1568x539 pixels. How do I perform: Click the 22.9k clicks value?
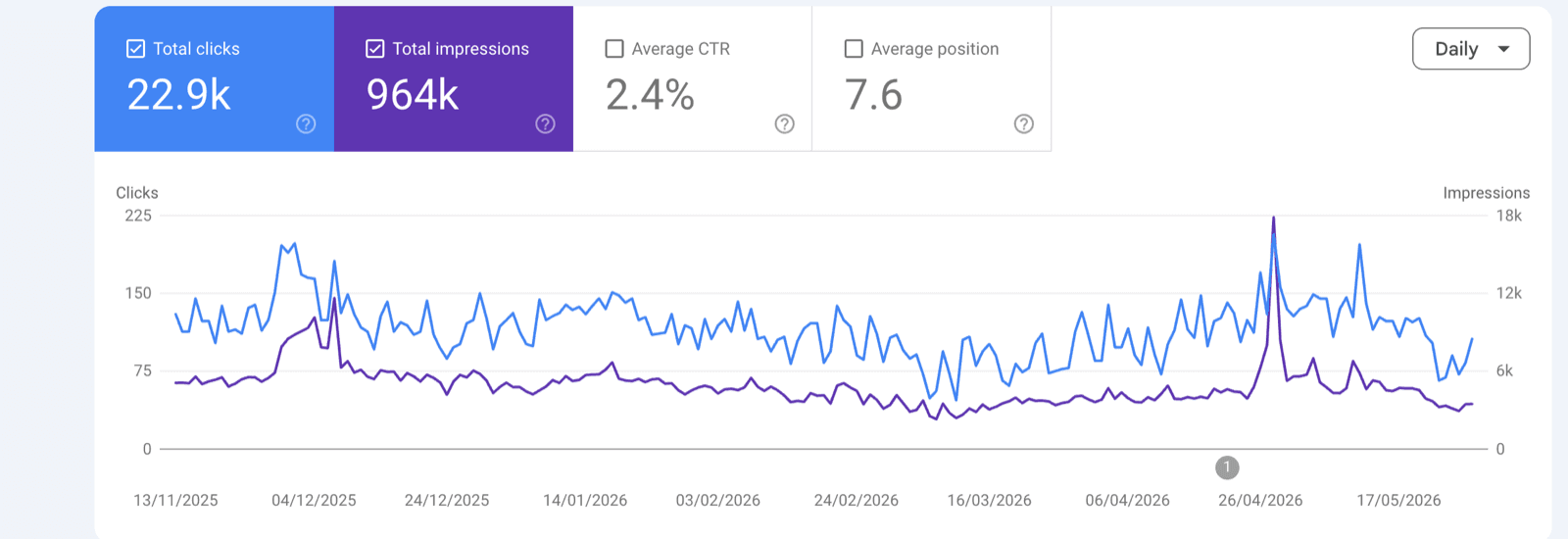pos(179,95)
